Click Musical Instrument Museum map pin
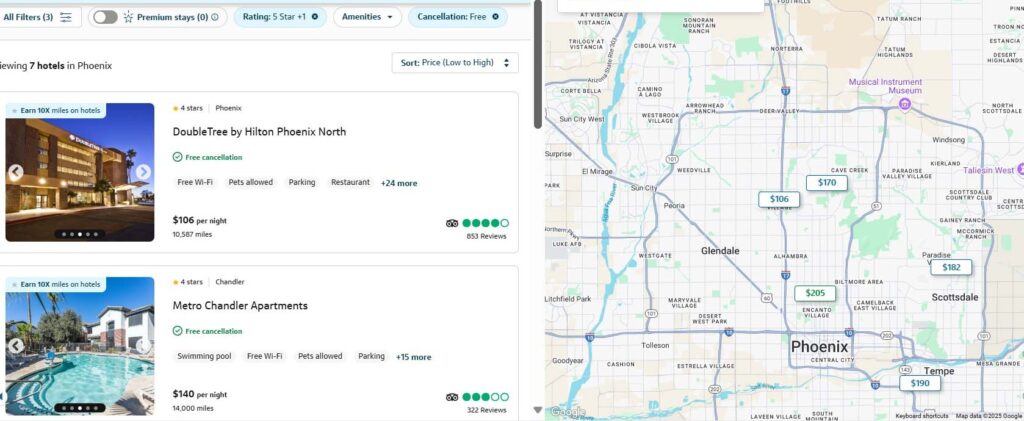 (904, 104)
